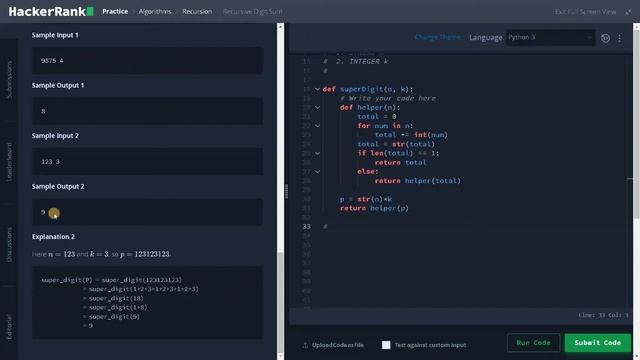Click code line 'total = str(total)'

point(396,144)
